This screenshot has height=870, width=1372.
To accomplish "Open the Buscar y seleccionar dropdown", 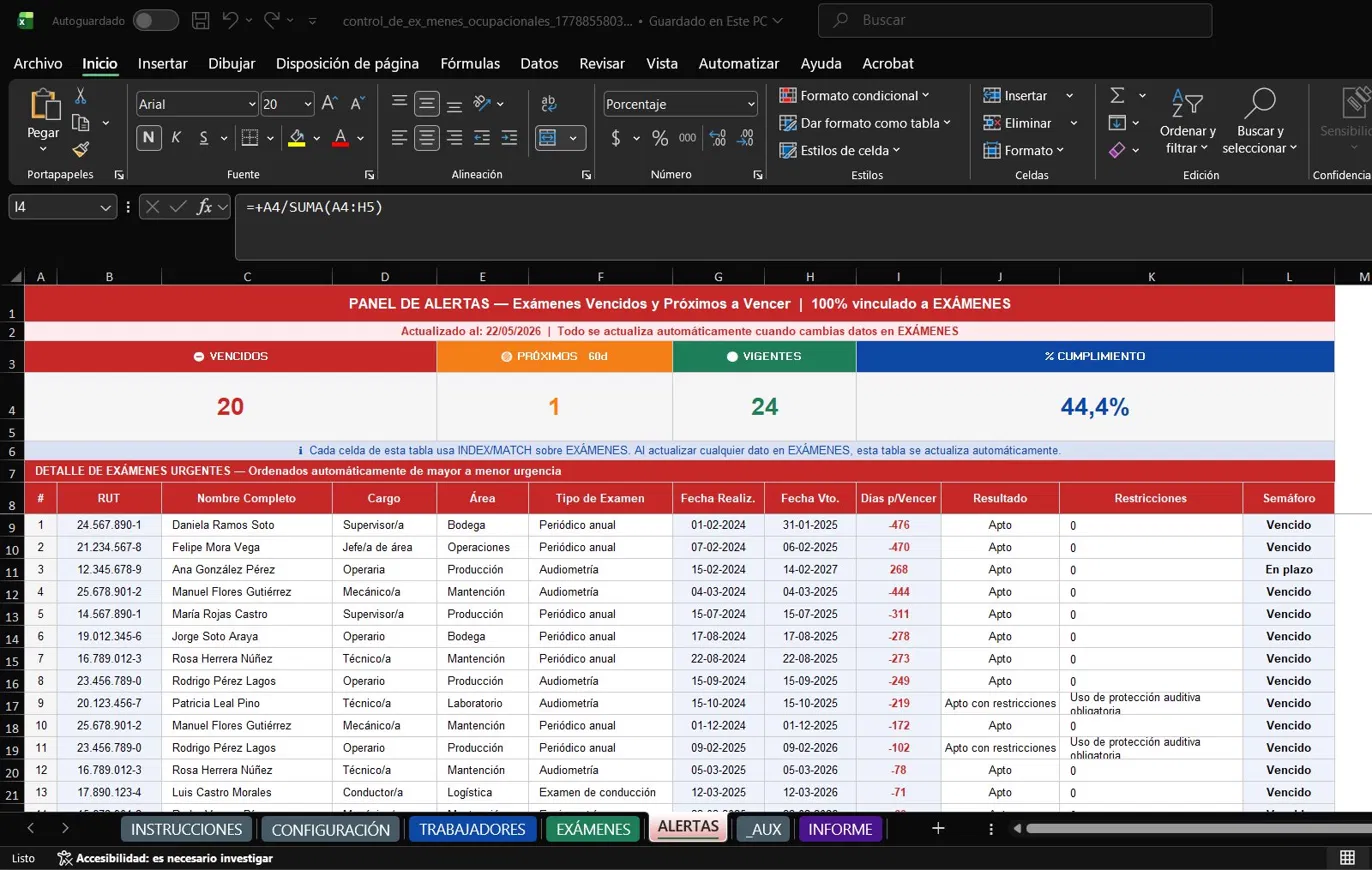I will [1260, 123].
